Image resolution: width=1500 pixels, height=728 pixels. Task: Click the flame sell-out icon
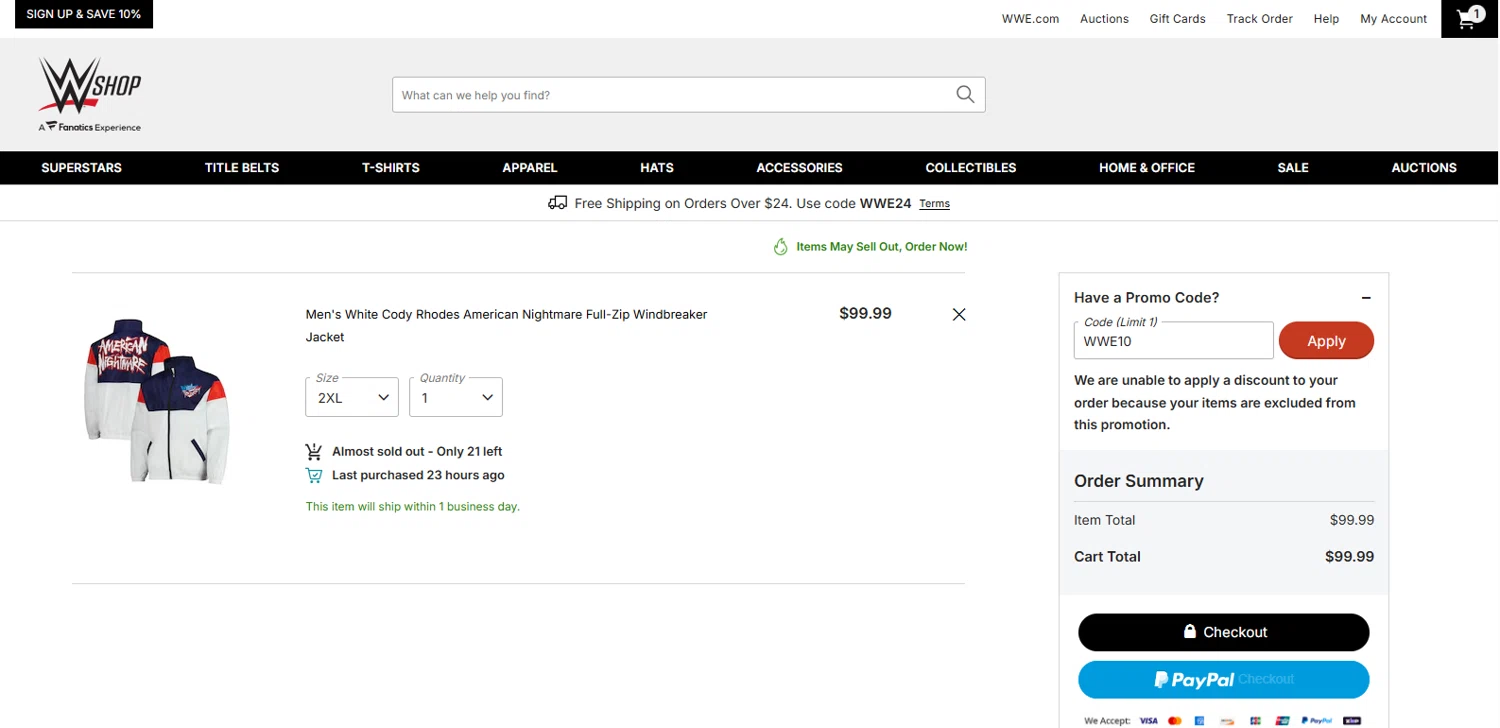(x=781, y=246)
